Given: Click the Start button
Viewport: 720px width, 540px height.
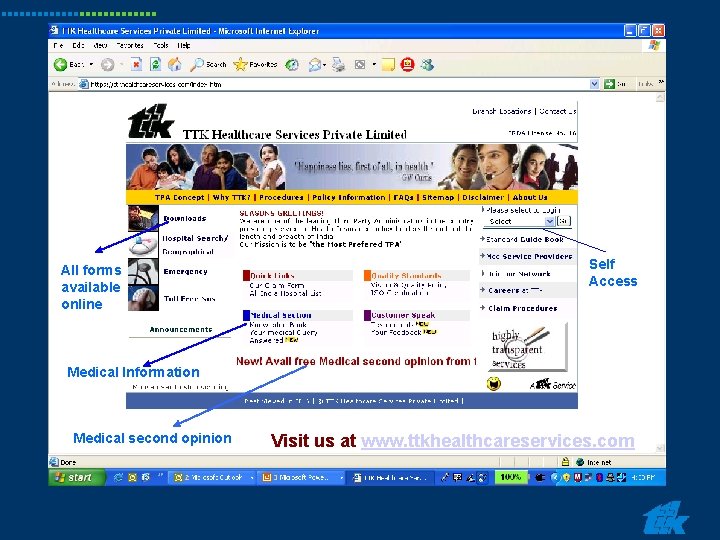Looking at the screenshot, I should 77,478.
